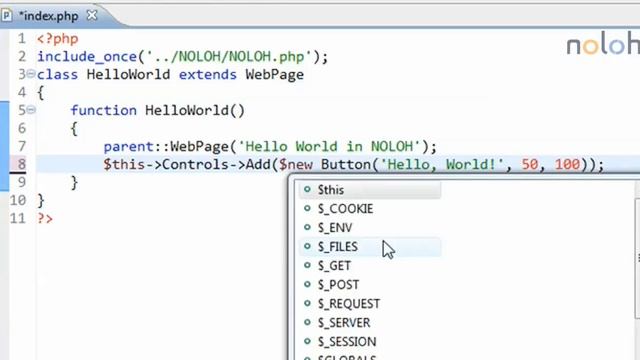Image resolution: width=640 pixels, height=360 pixels.
Task: Click the variable icon beside $_ENV
Action: tap(307, 227)
